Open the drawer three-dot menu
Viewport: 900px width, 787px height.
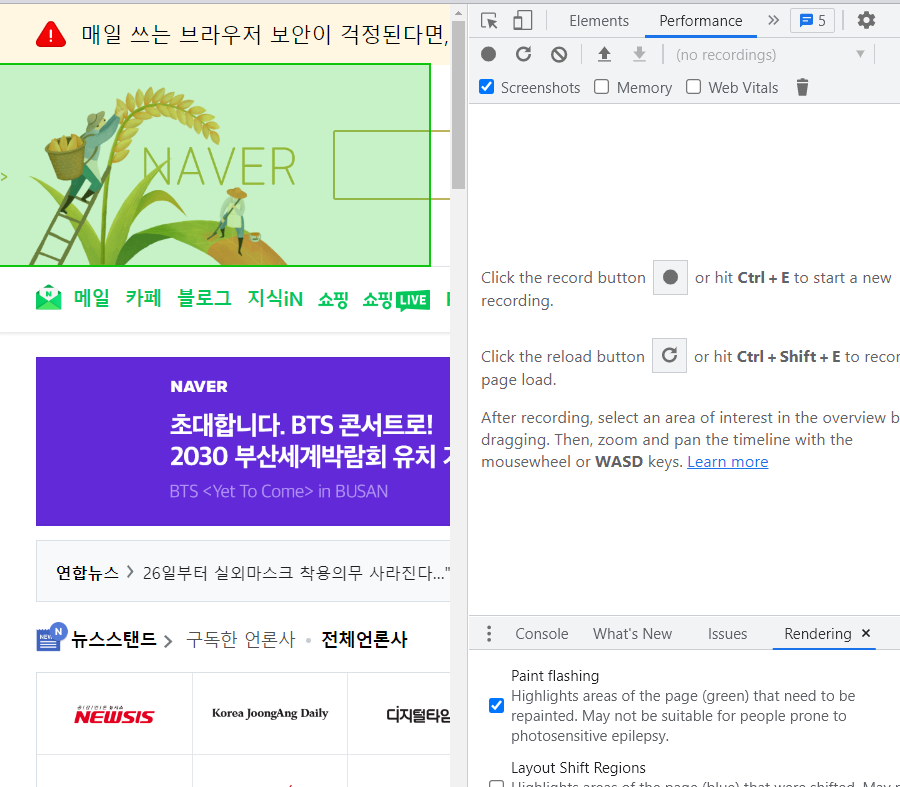[489, 634]
